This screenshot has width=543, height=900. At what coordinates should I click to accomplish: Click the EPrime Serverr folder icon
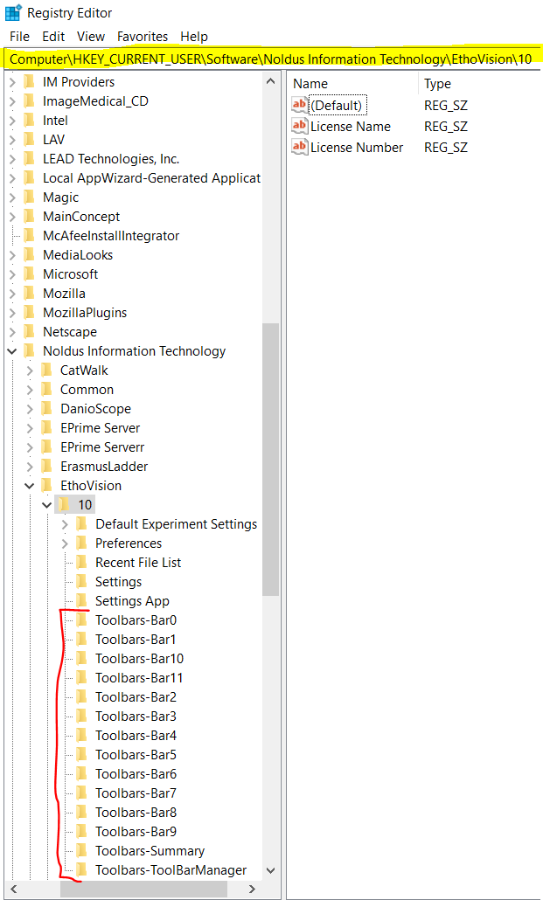click(46, 447)
